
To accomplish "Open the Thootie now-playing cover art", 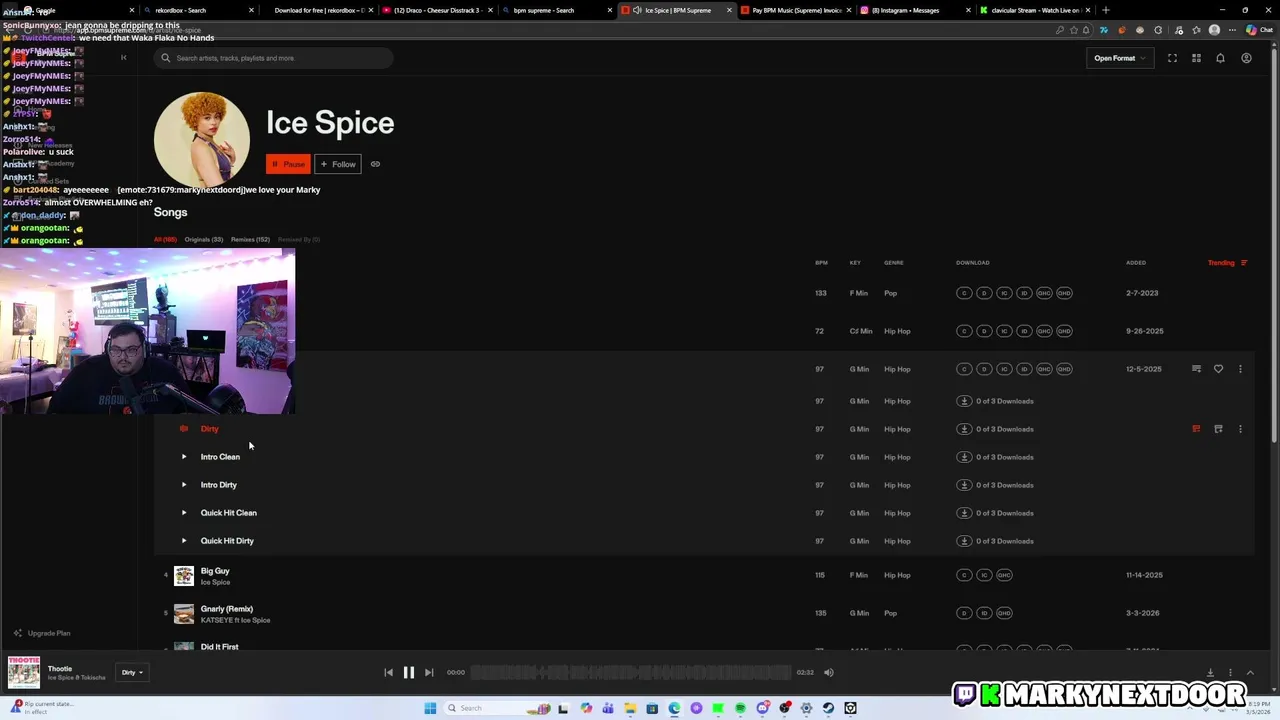I will coord(24,672).
